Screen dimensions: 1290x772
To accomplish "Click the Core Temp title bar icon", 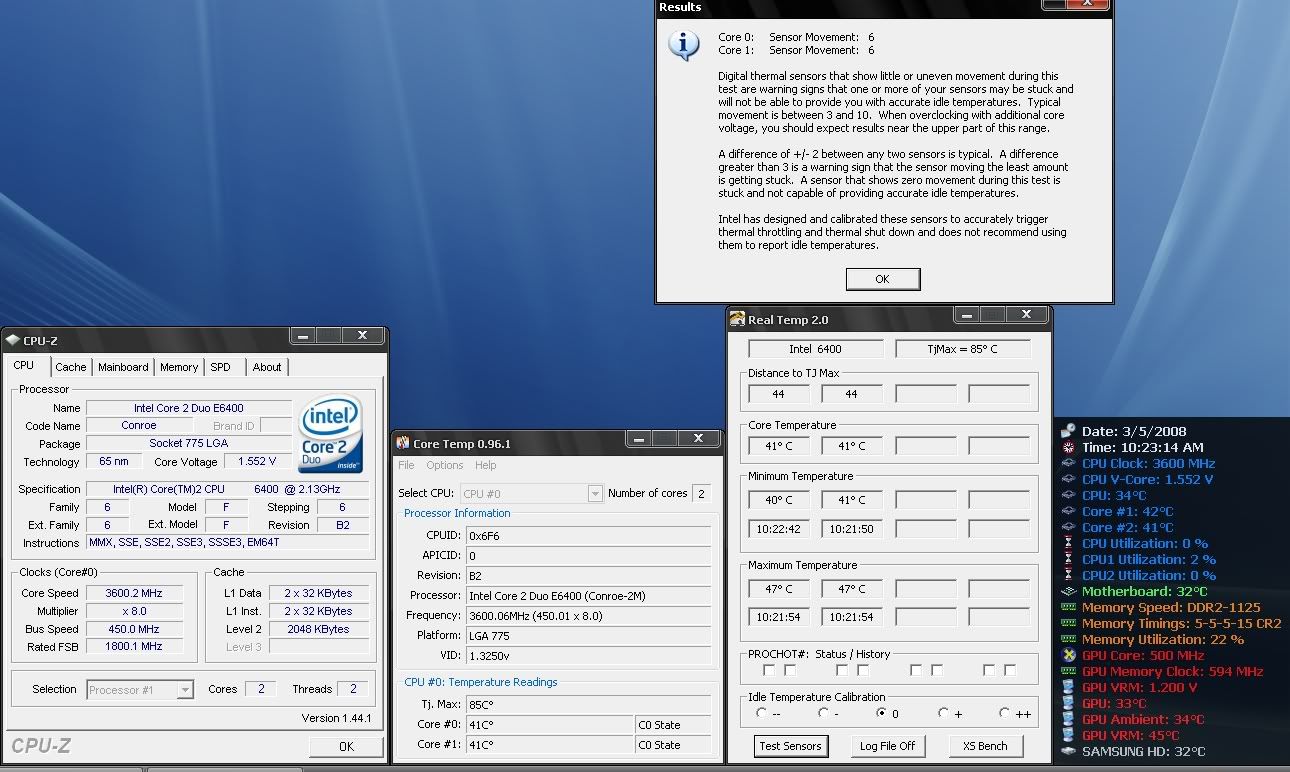I will point(403,443).
